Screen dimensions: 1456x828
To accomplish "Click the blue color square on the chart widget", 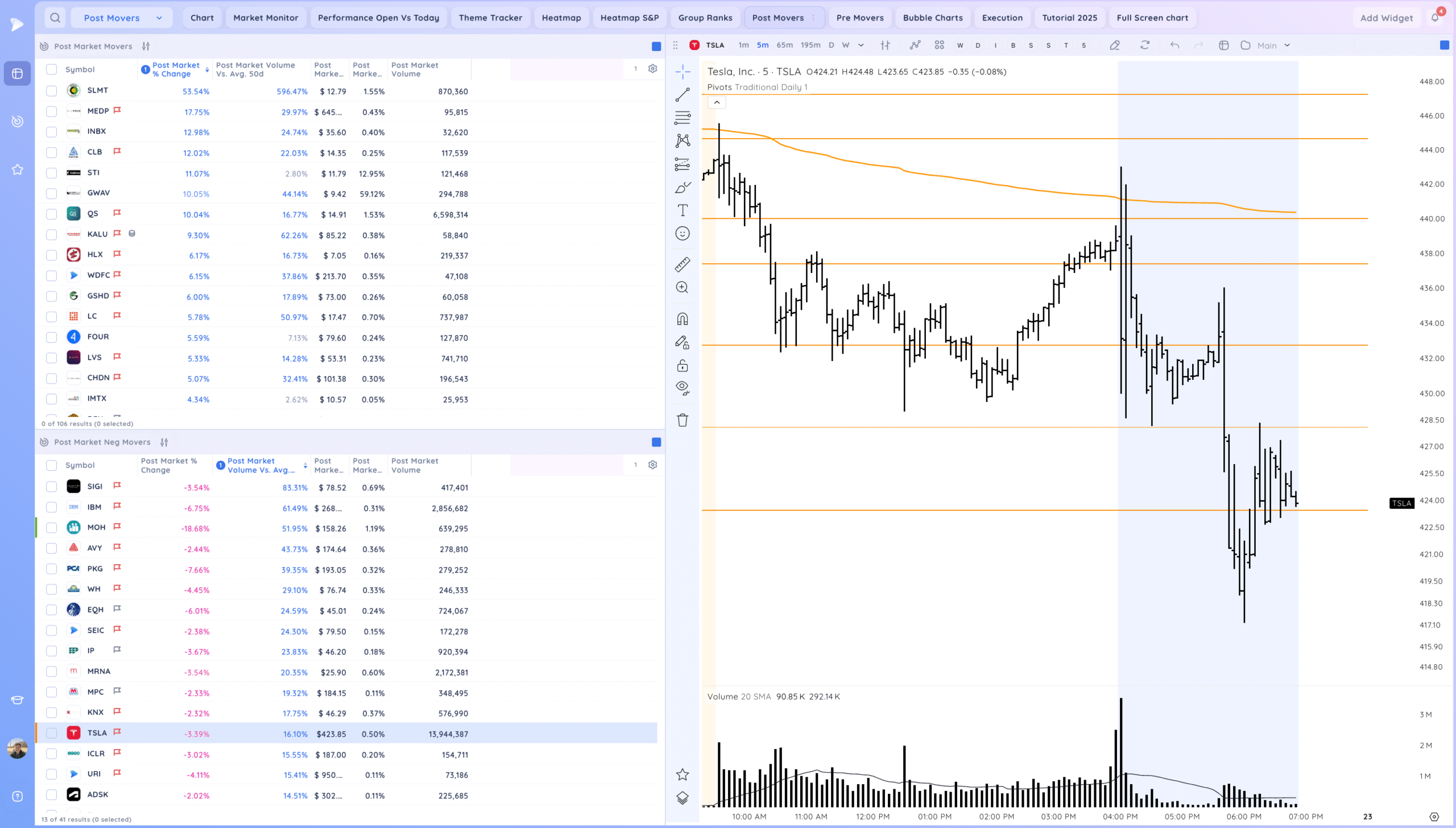I will (x=1444, y=45).
